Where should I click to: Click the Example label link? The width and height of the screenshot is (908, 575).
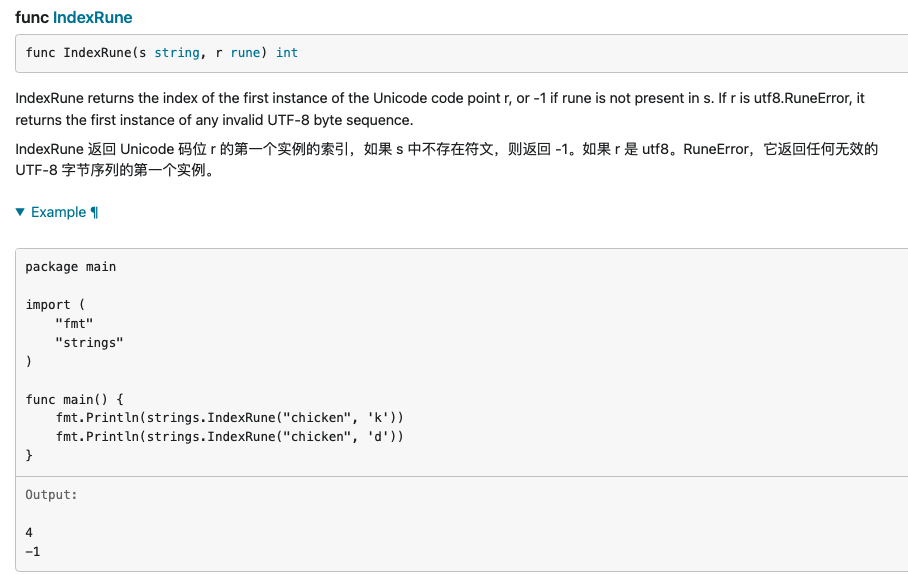pos(59,212)
